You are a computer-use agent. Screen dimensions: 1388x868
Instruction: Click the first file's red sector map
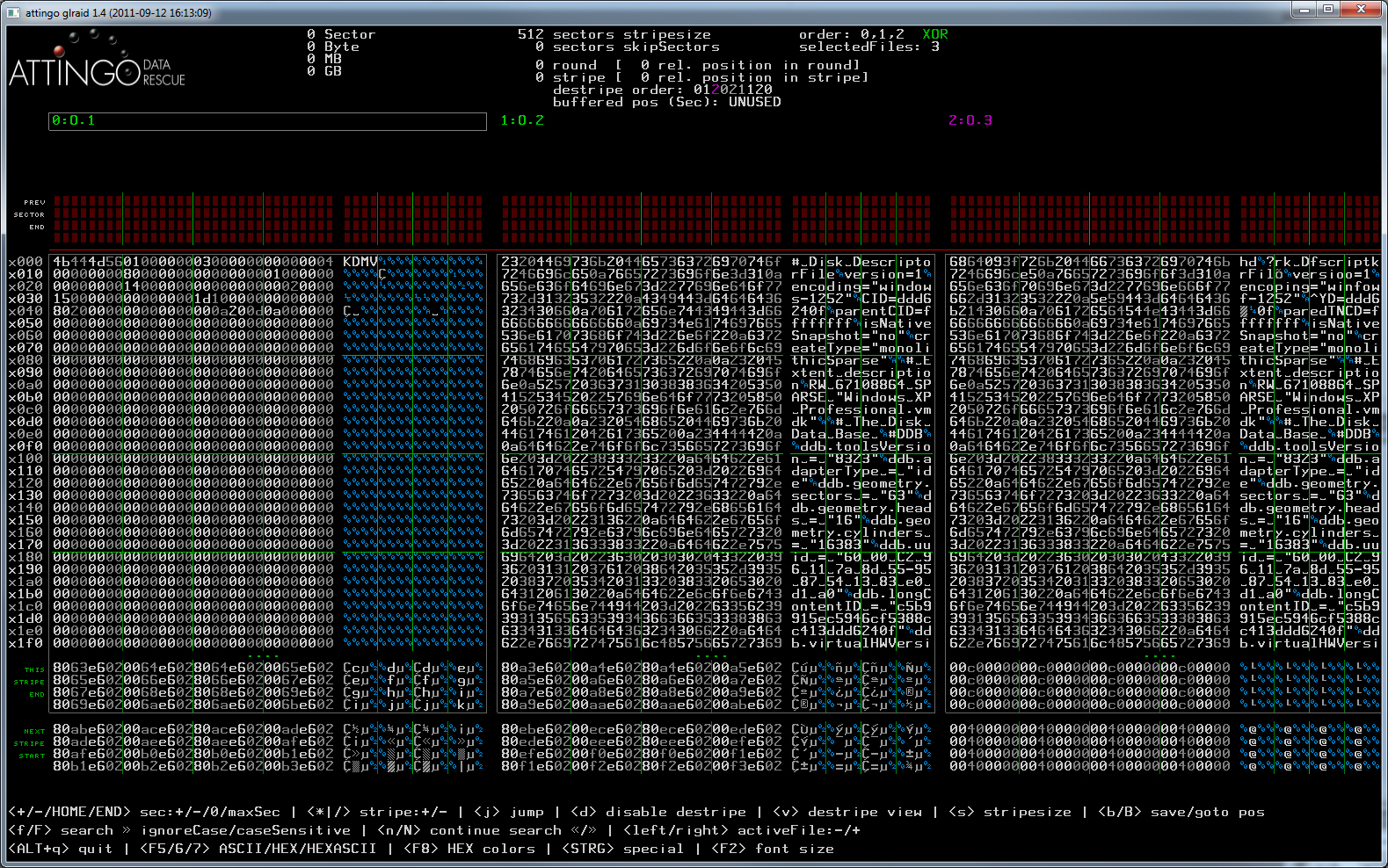coord(267,220)
